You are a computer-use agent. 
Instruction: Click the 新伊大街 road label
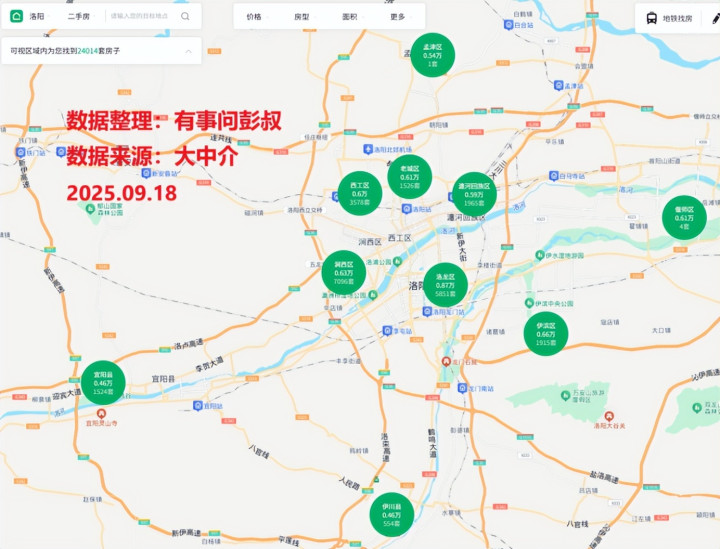tap(461, 247)
